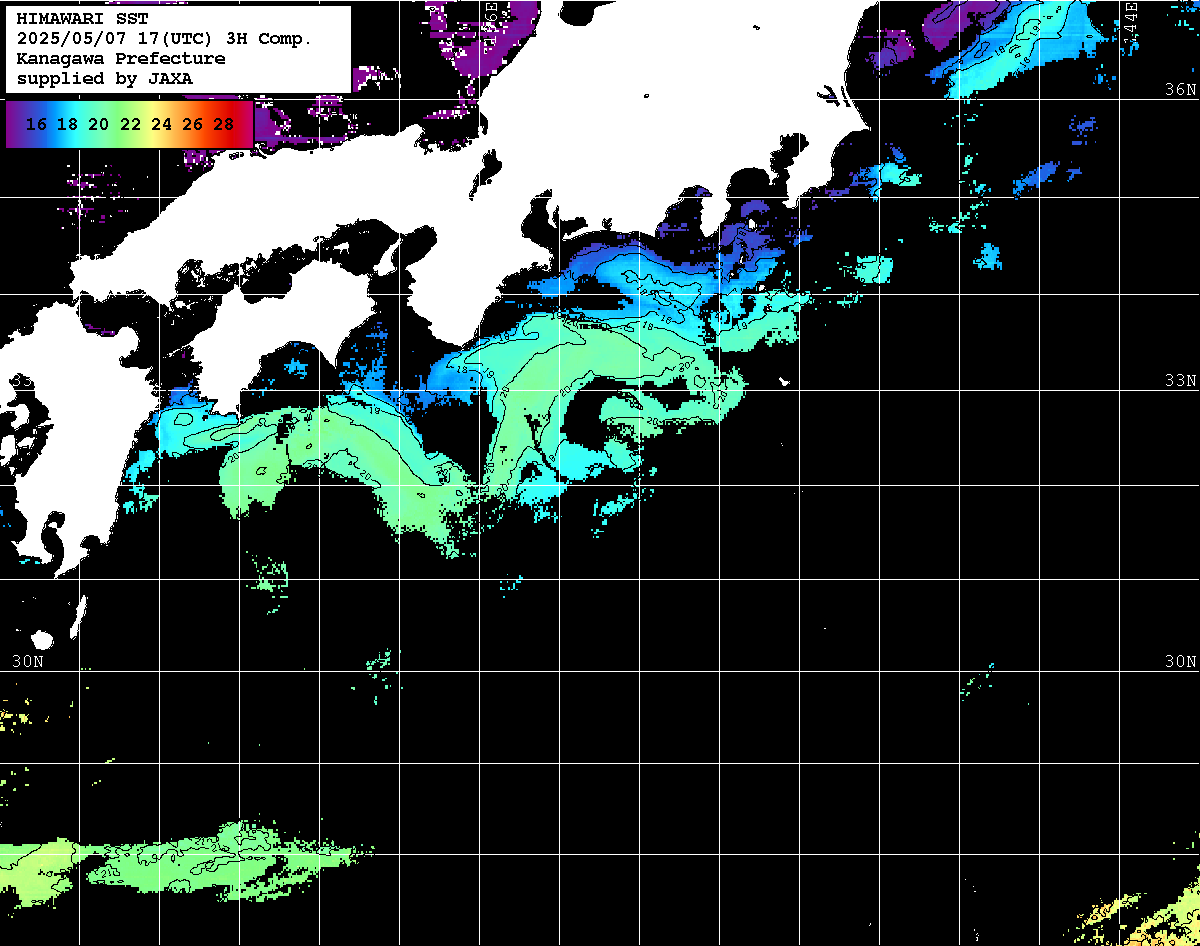Click the "30N" latitude label on left edge
The width and height of the screenshot is (1200, 946).
(28, 662)
